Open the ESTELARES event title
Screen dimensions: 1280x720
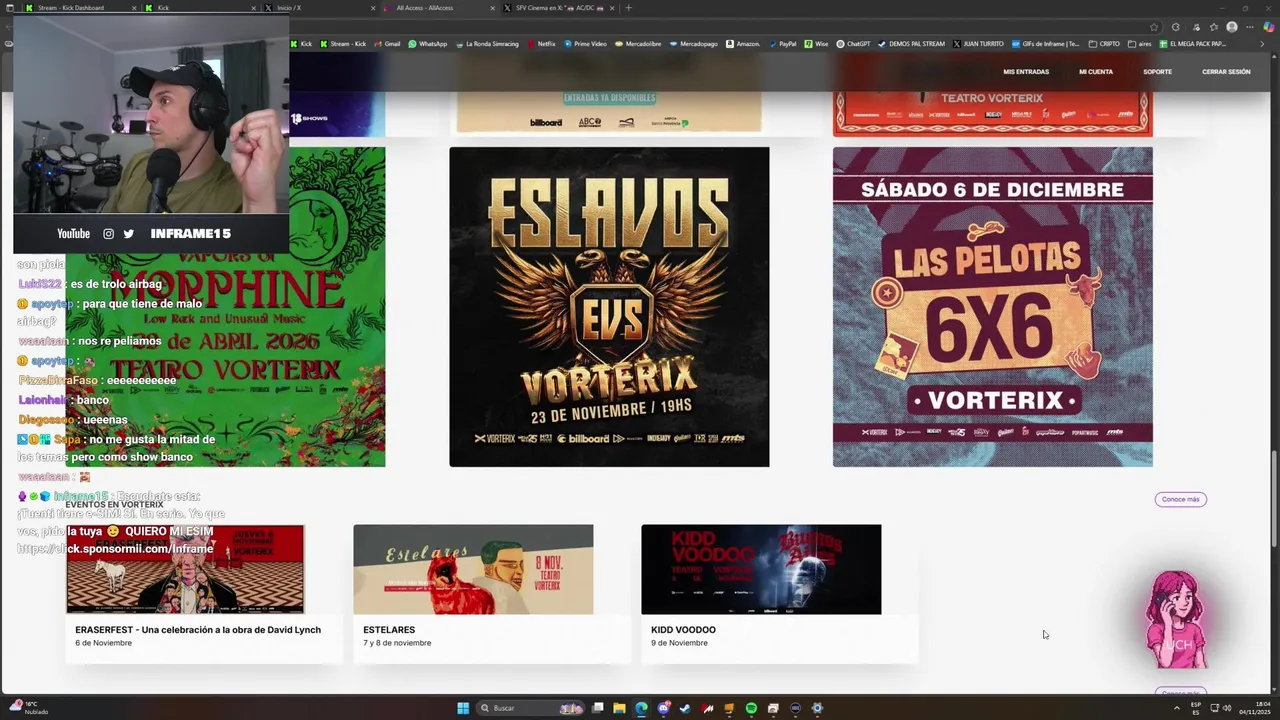(x=389, y=630)
